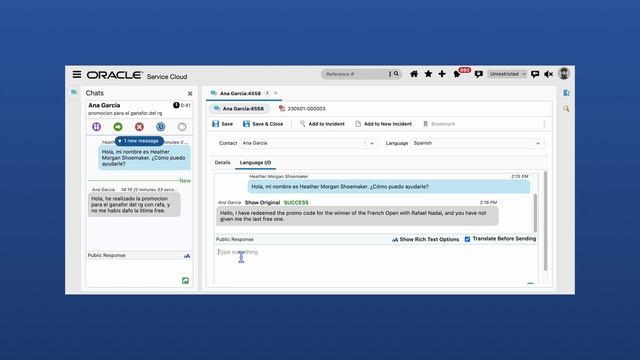Viewport: 640px width, 360px height.
Task: Close the Ana Garcia:4558 workspace tab
Action: pyautogui.click(x=276, y=93)
